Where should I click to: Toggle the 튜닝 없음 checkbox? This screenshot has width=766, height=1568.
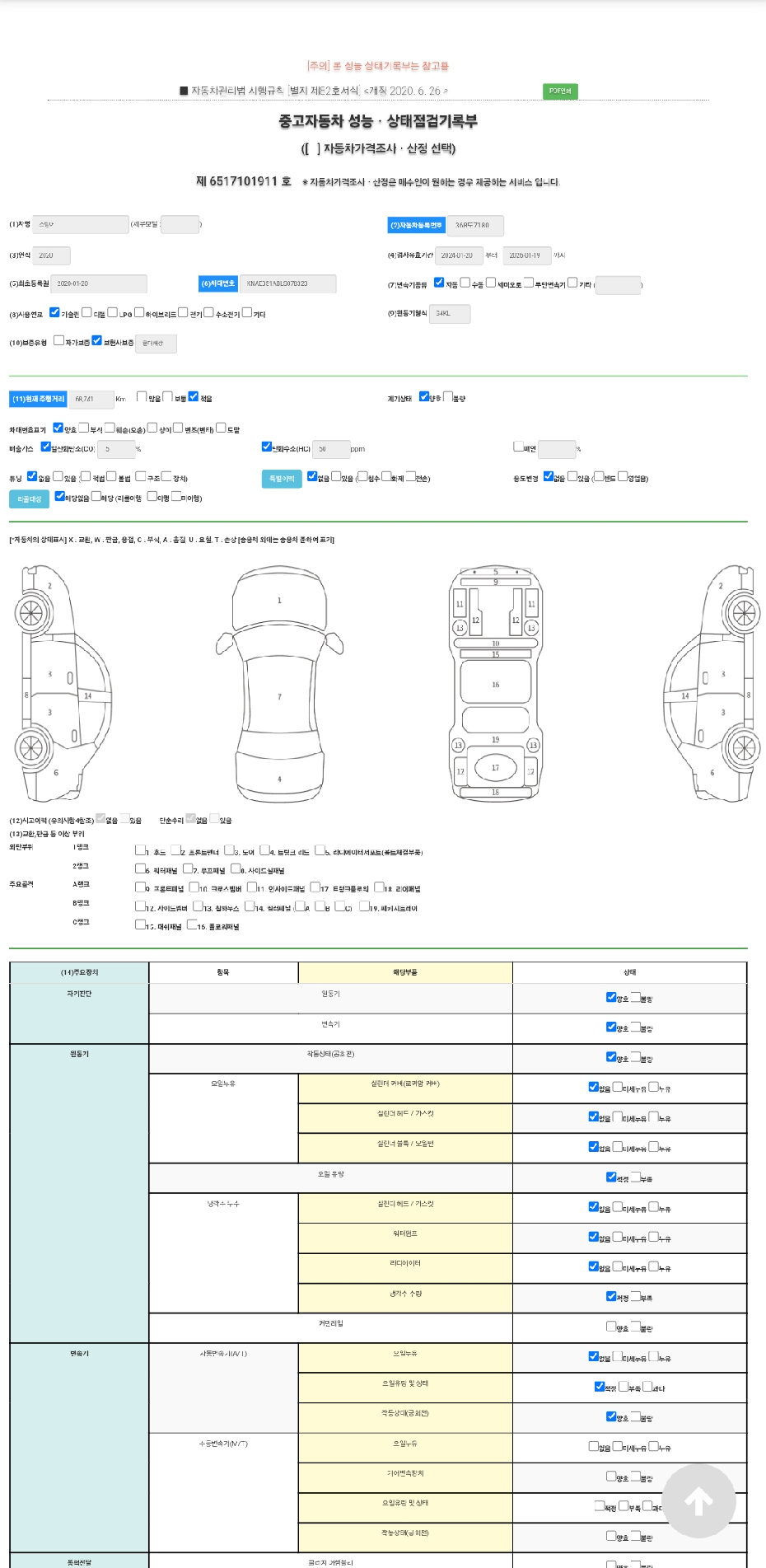[32, 476]
